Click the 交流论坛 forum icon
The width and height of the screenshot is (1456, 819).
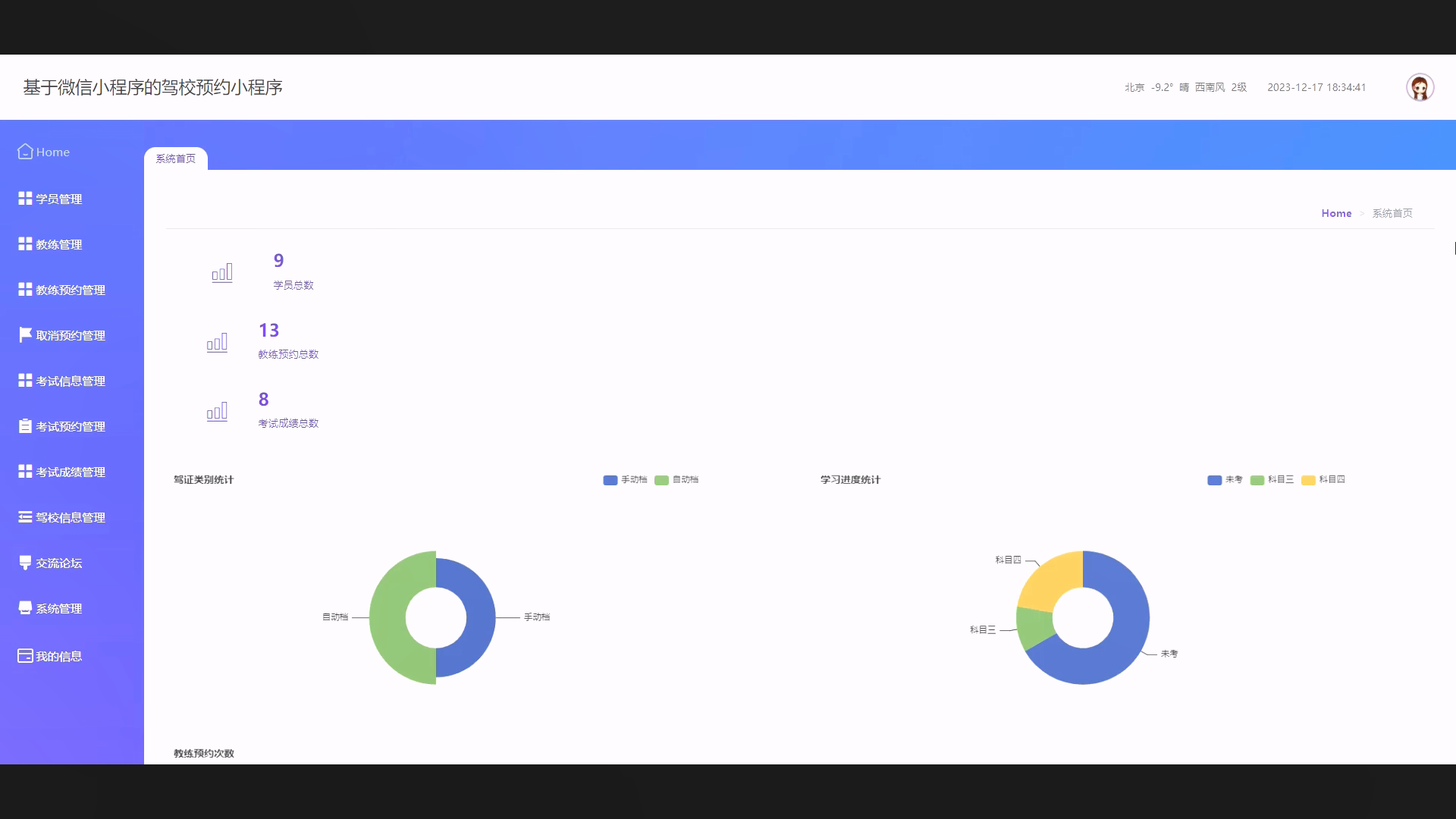(25, 563)
